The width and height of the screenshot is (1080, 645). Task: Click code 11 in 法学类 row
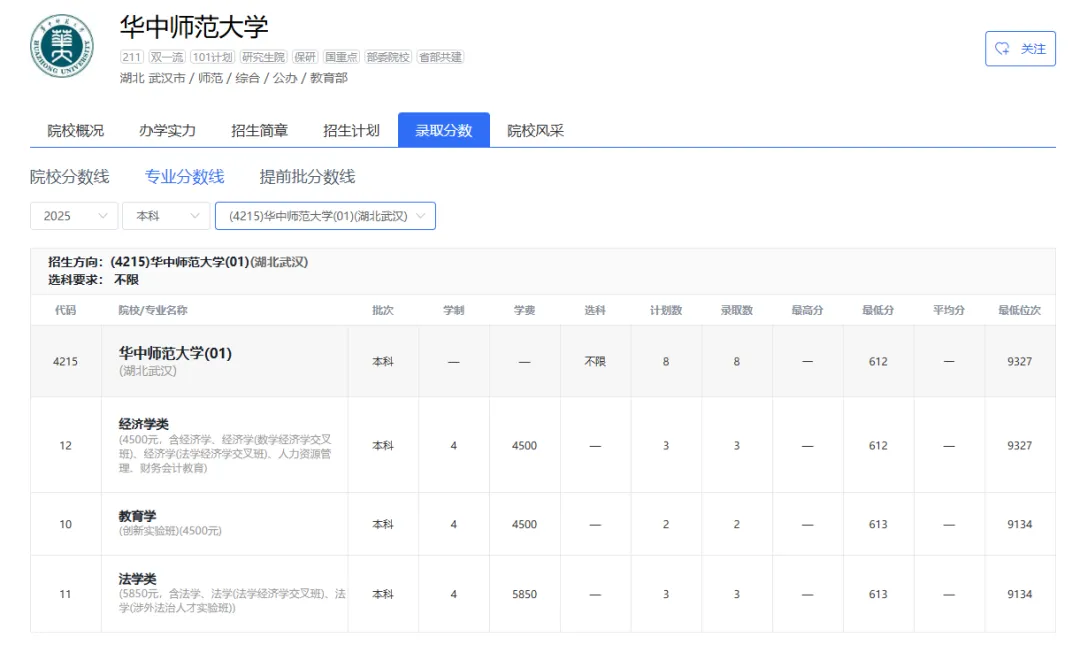[65, 594]
